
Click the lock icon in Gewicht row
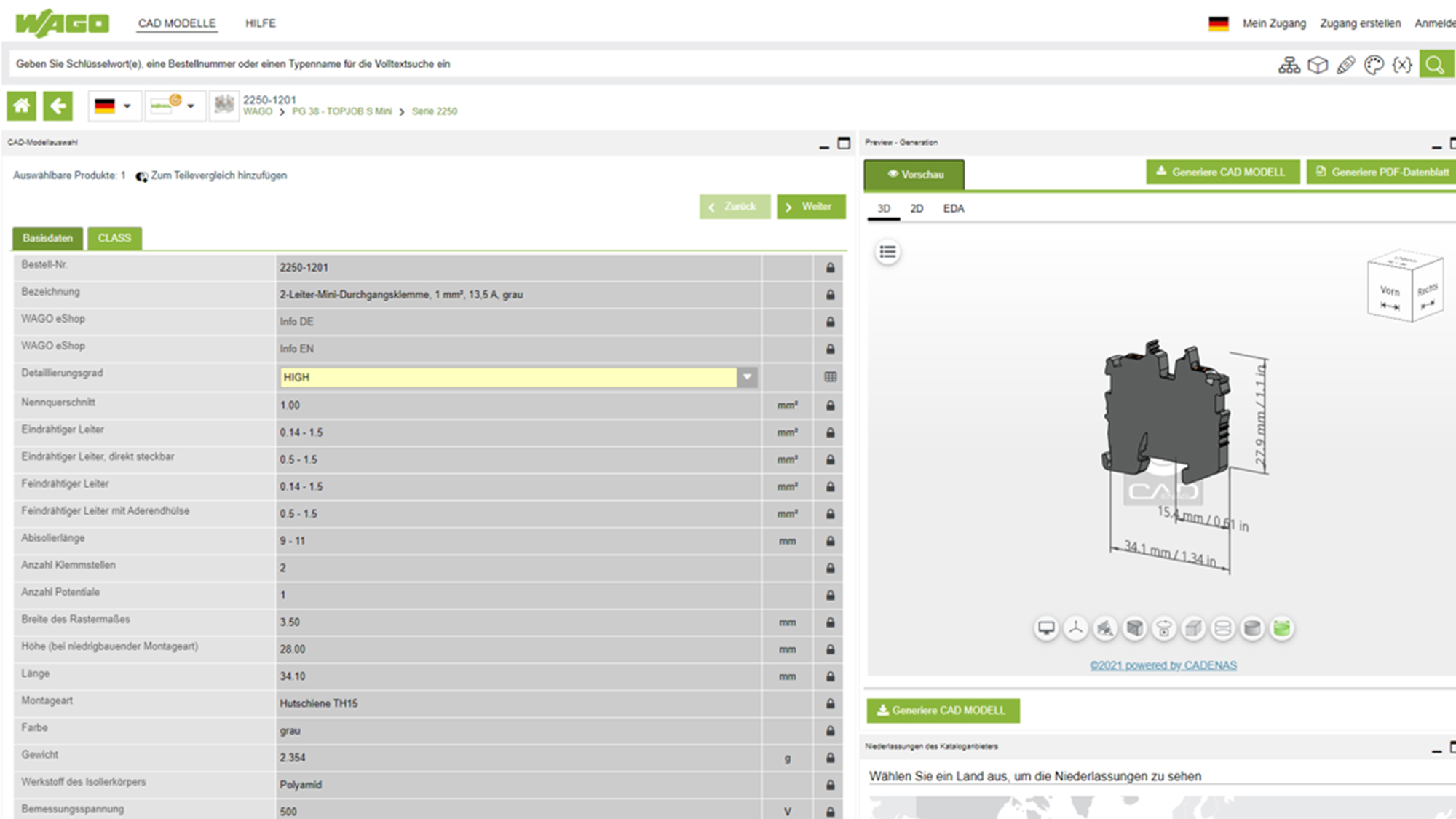tap(830, 758)
